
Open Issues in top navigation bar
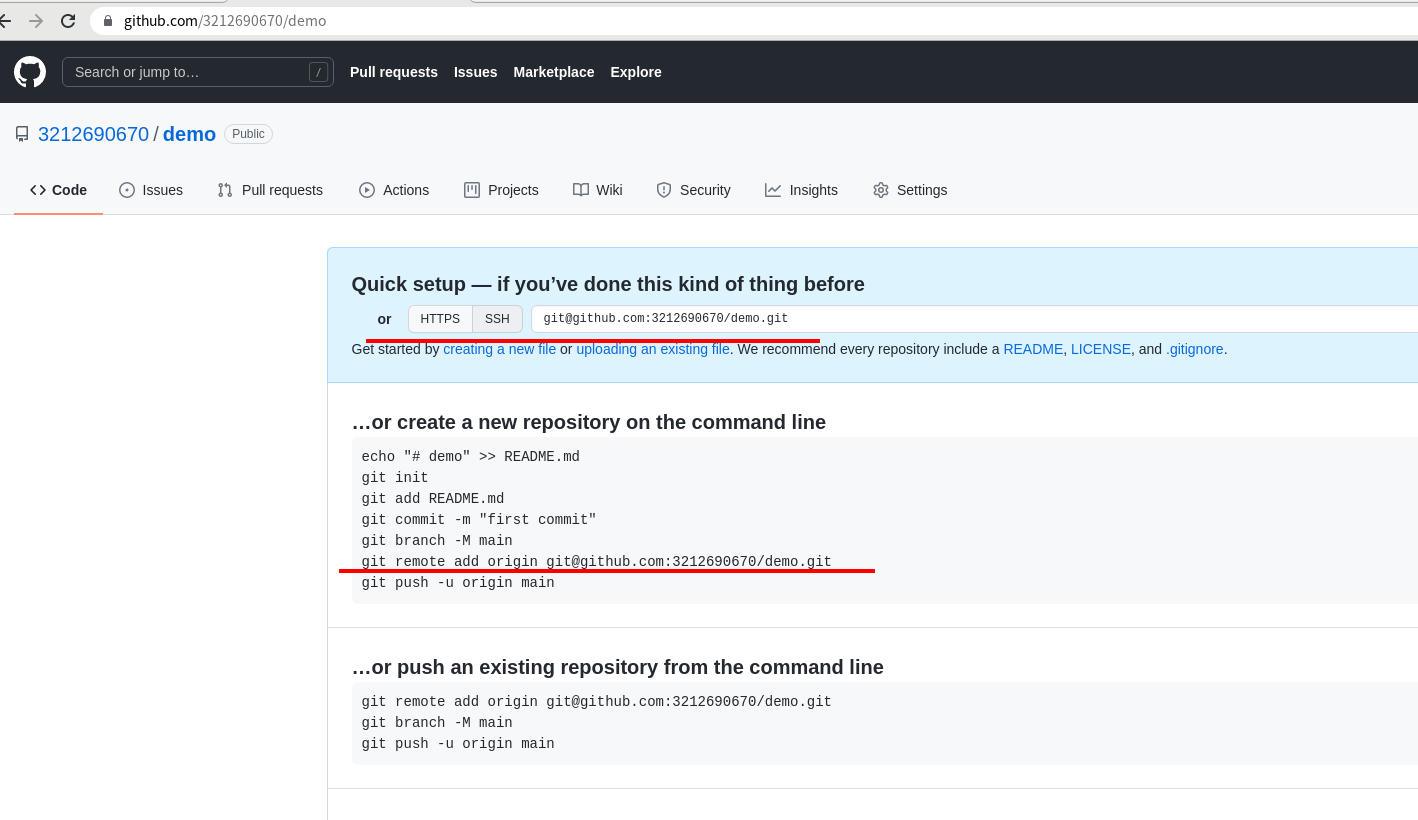[476, 72]
